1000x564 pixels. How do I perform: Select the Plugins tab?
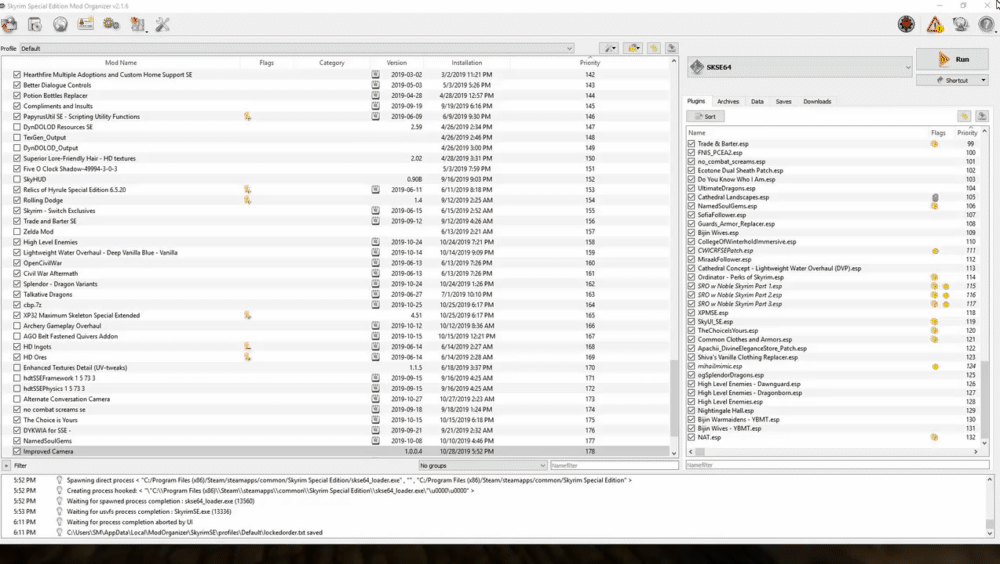tap(696, 101)
